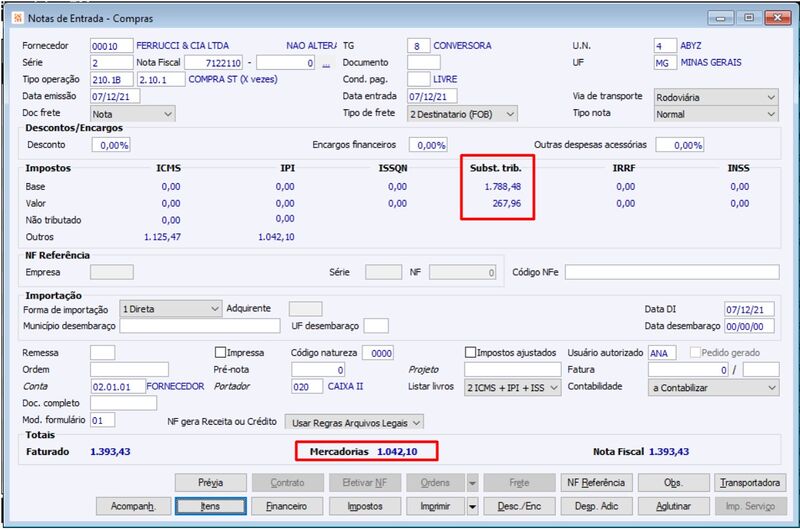Open NF Referência button
Screen dimensions: 800x530
(x=596, y=483)
